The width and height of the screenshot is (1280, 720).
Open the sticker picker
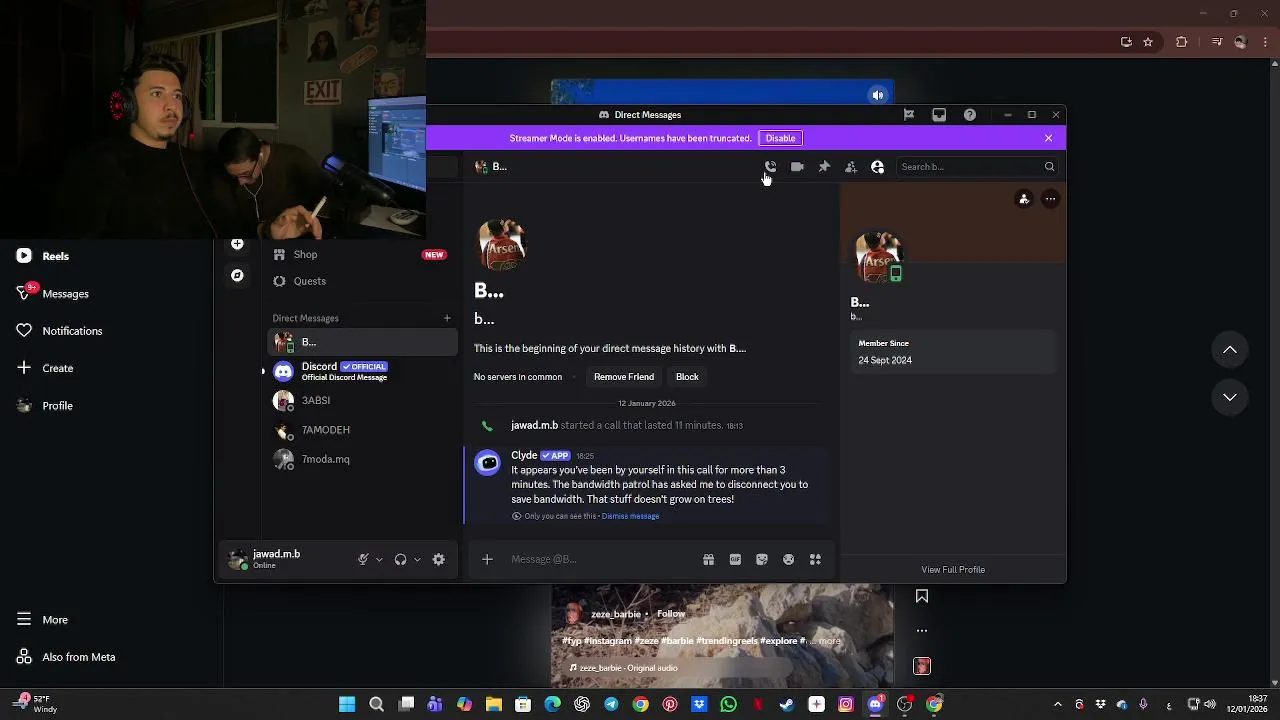point(762,560)
